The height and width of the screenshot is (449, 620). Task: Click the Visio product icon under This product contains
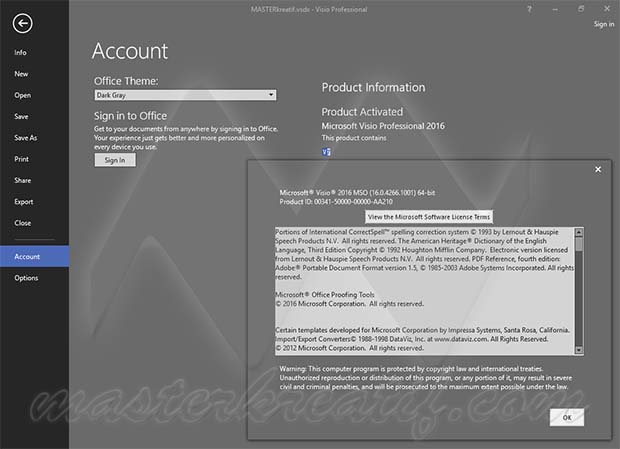[x=326, y=152]
